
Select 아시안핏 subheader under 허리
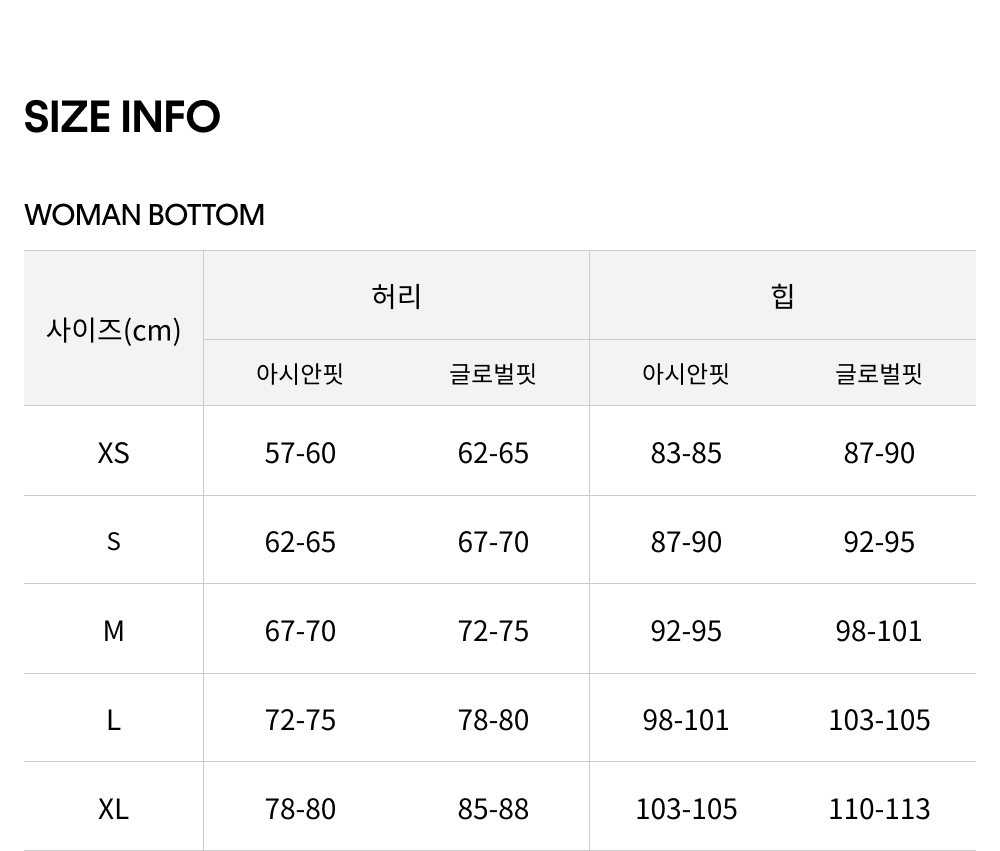[x=300, y=374]
